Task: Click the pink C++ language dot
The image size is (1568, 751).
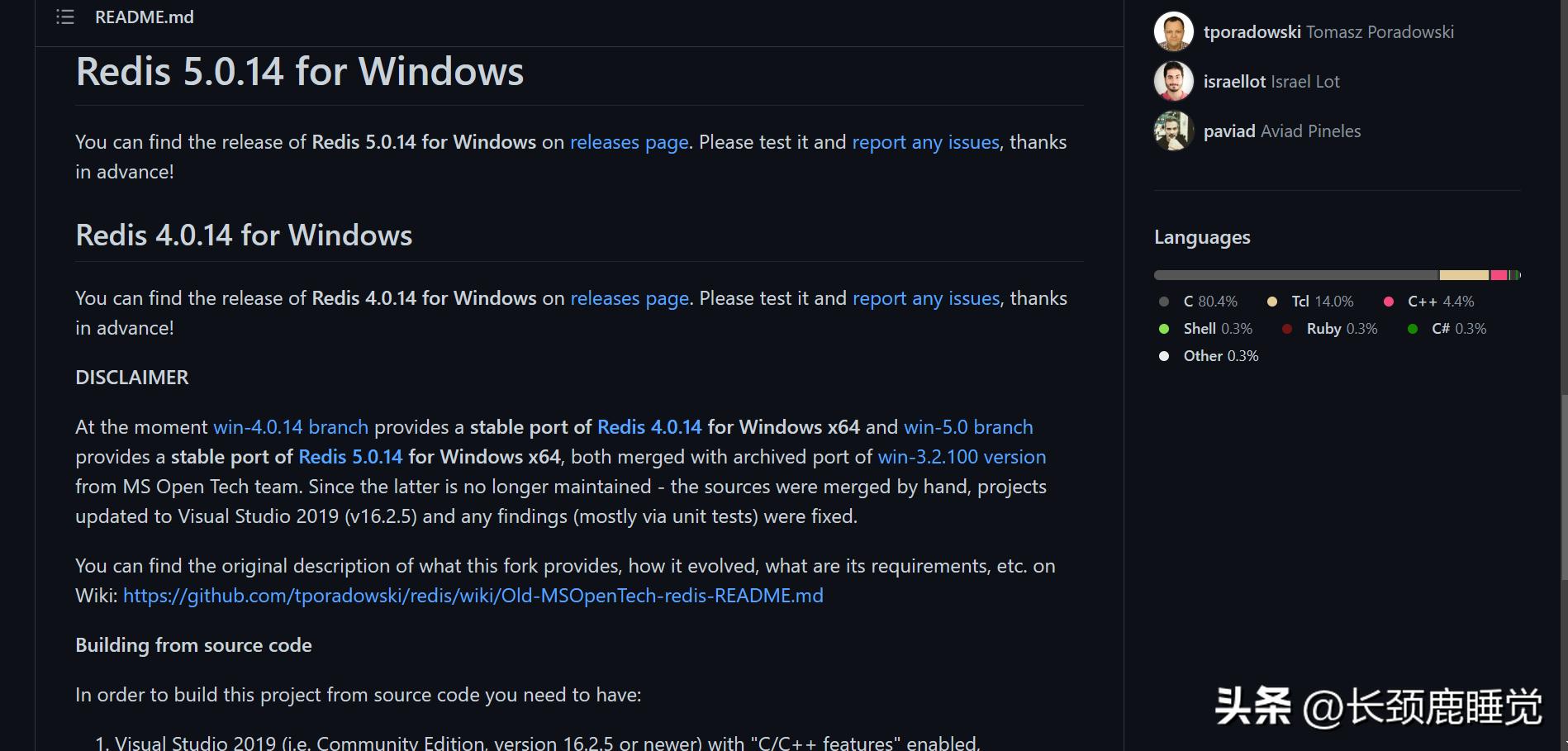Action: [x=1389, y=302]
